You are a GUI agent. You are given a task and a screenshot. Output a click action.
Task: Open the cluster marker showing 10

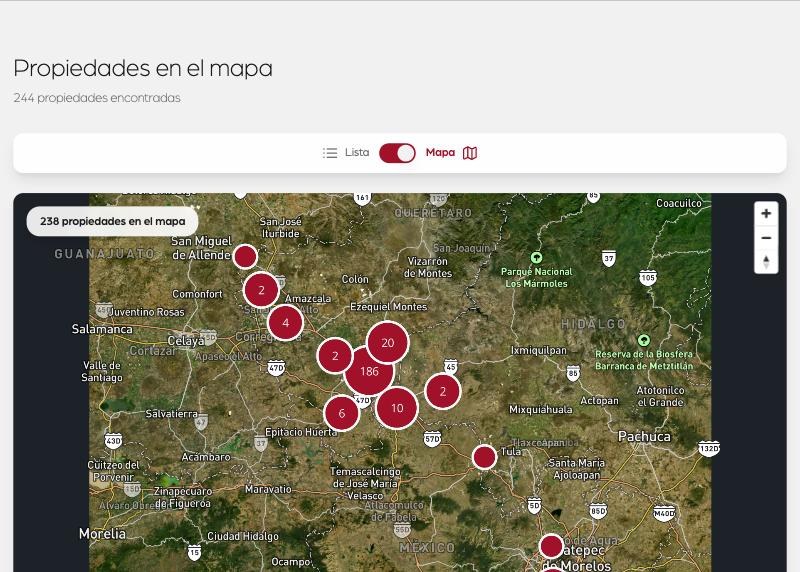pos(397,408)
